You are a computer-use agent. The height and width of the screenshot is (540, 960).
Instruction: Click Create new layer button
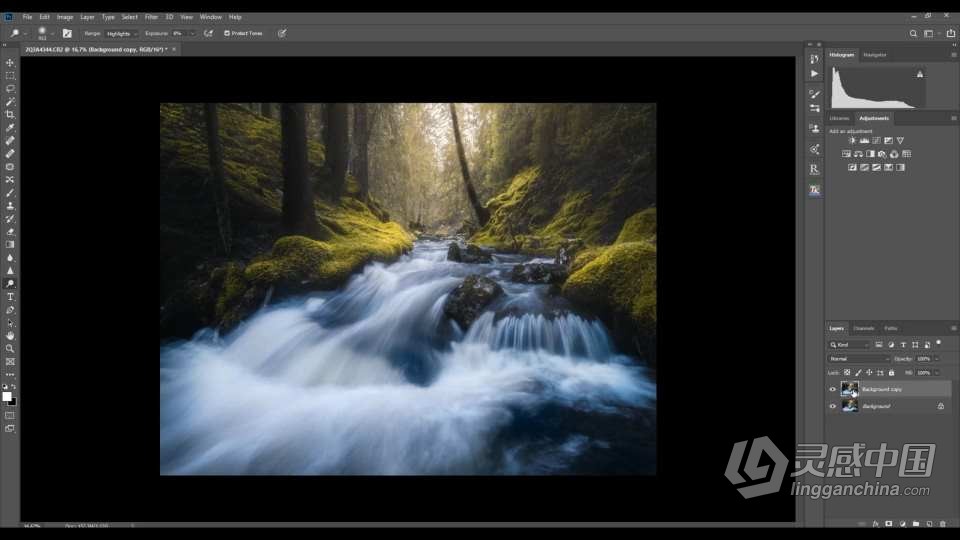(929, 524)
